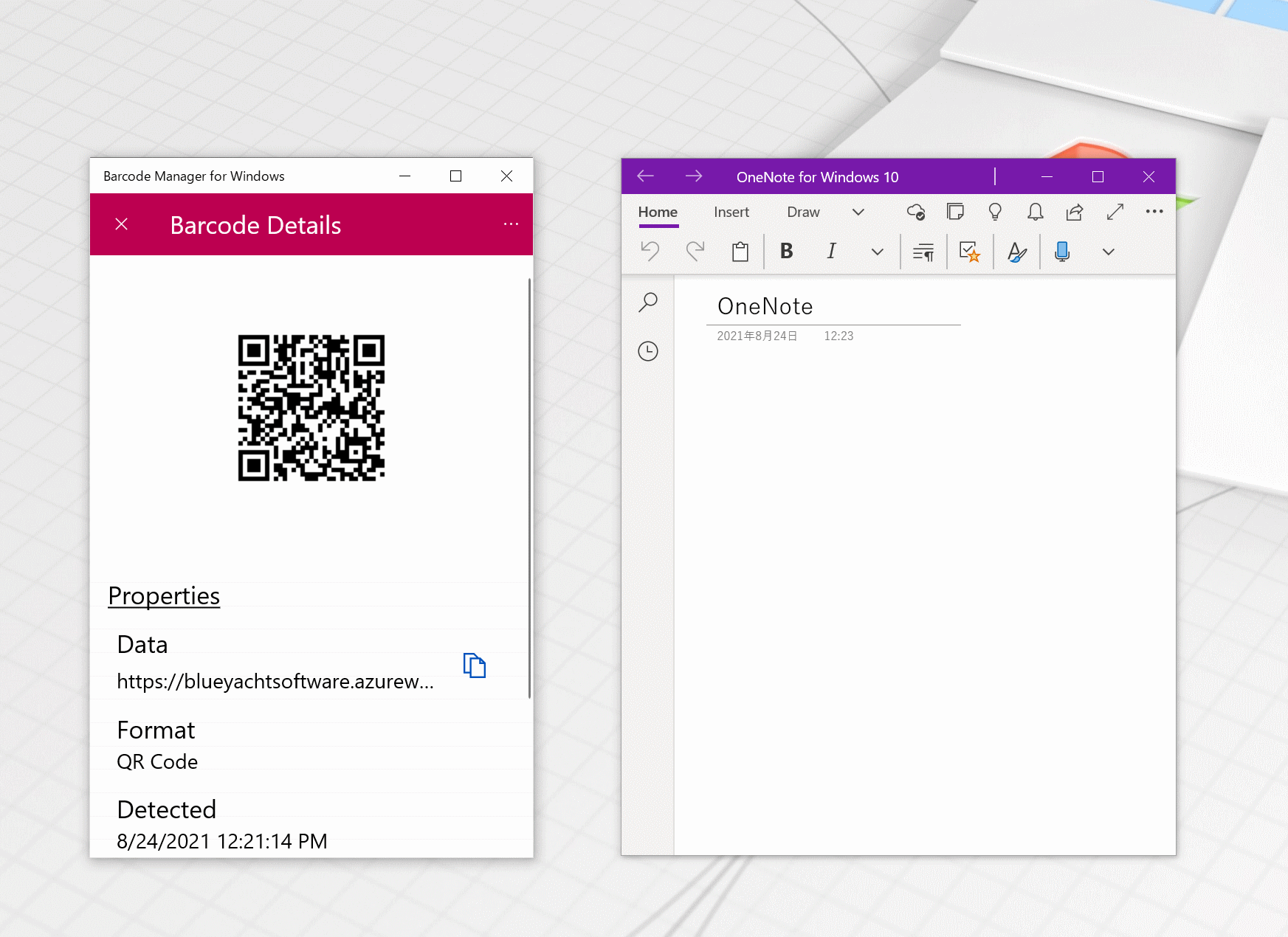Click the QR code image
The image size is (1288, 937).
click(311, 408)
